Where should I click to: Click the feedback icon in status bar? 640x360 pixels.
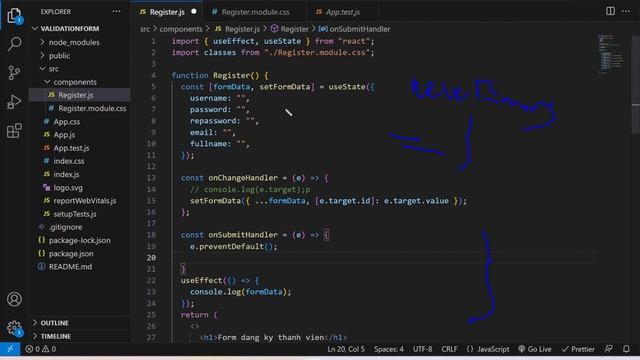pos(608,349)
